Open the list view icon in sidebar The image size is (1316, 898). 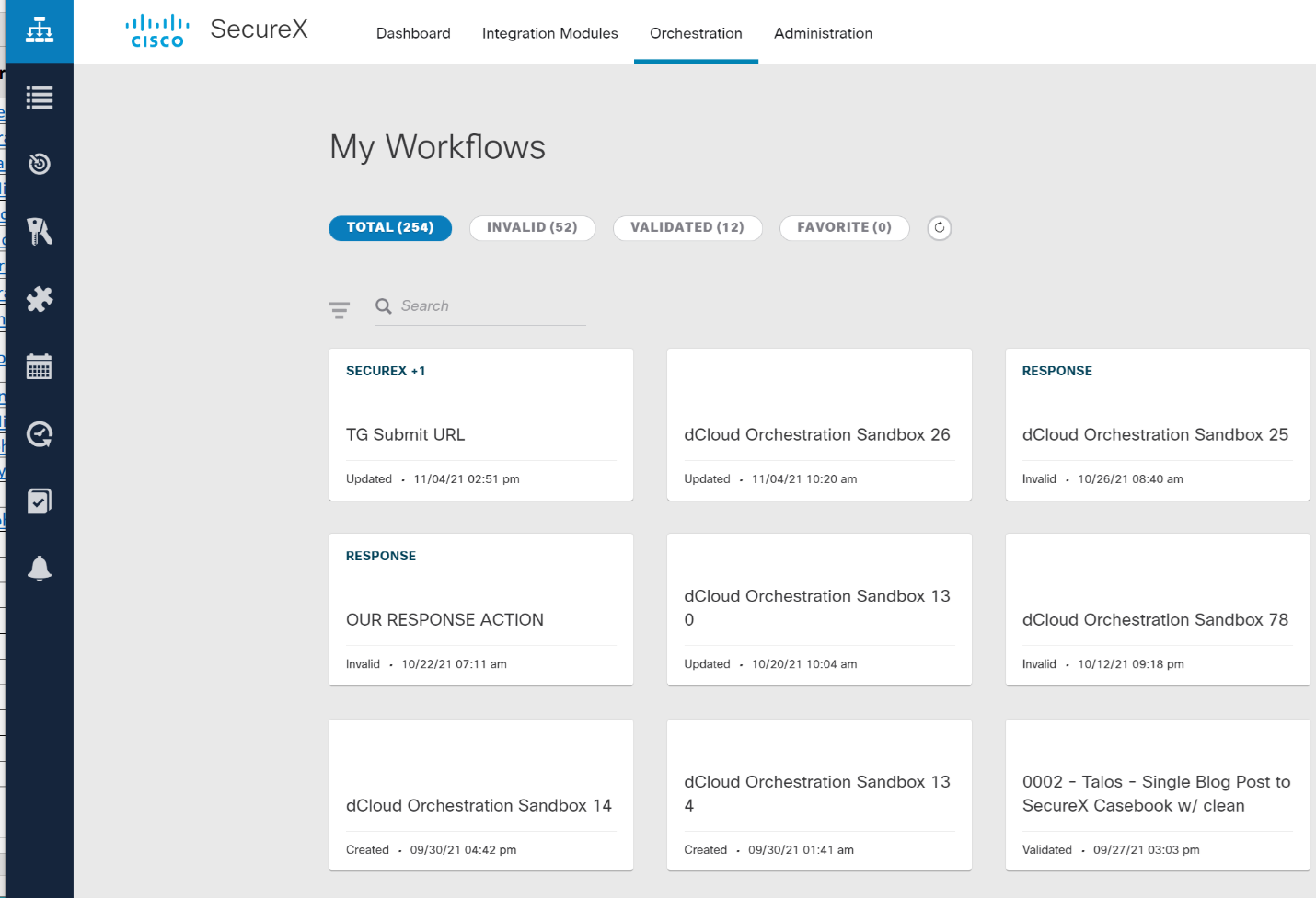(40, 98)
